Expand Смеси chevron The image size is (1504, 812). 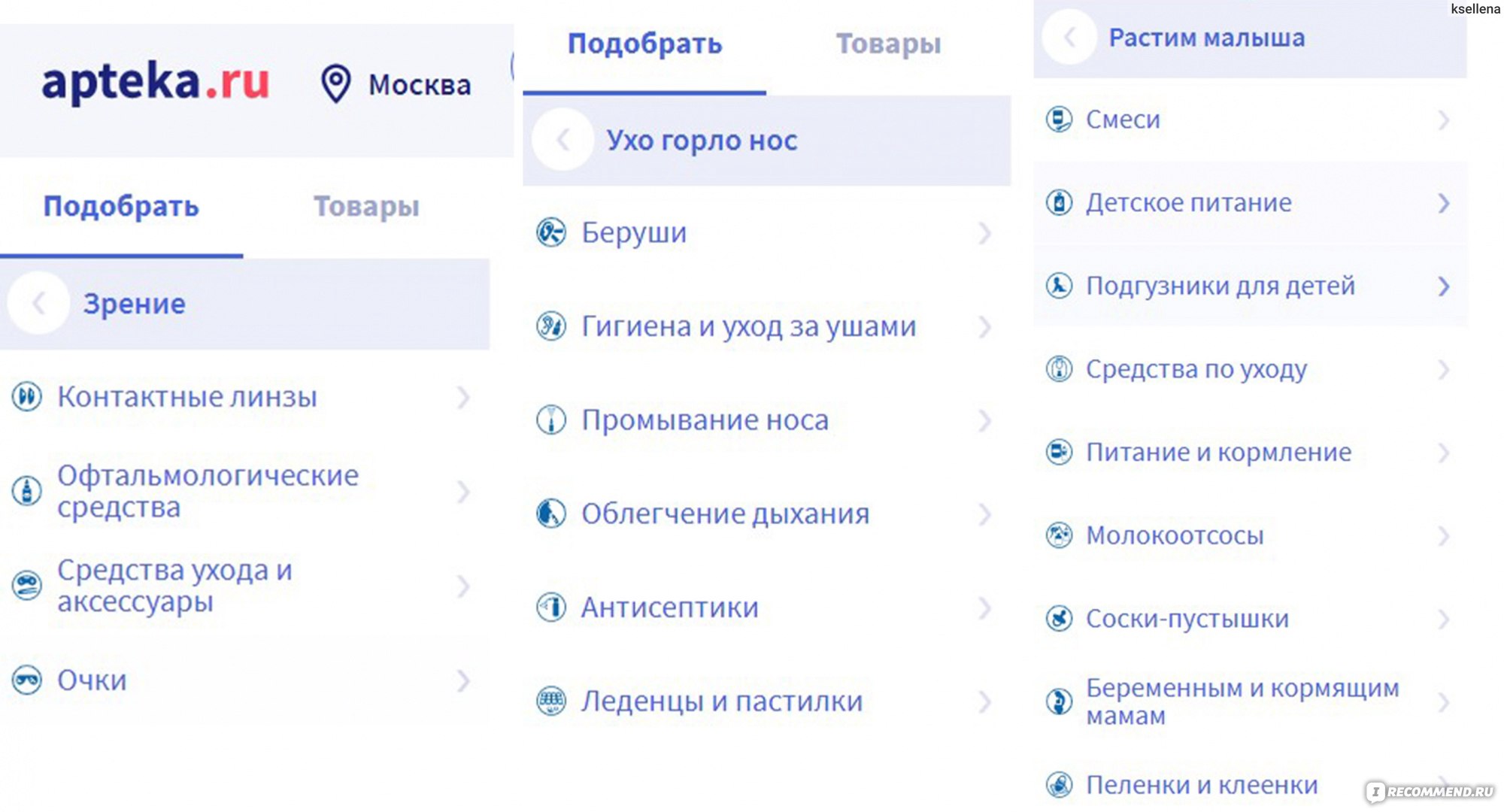coord(1443,120)
